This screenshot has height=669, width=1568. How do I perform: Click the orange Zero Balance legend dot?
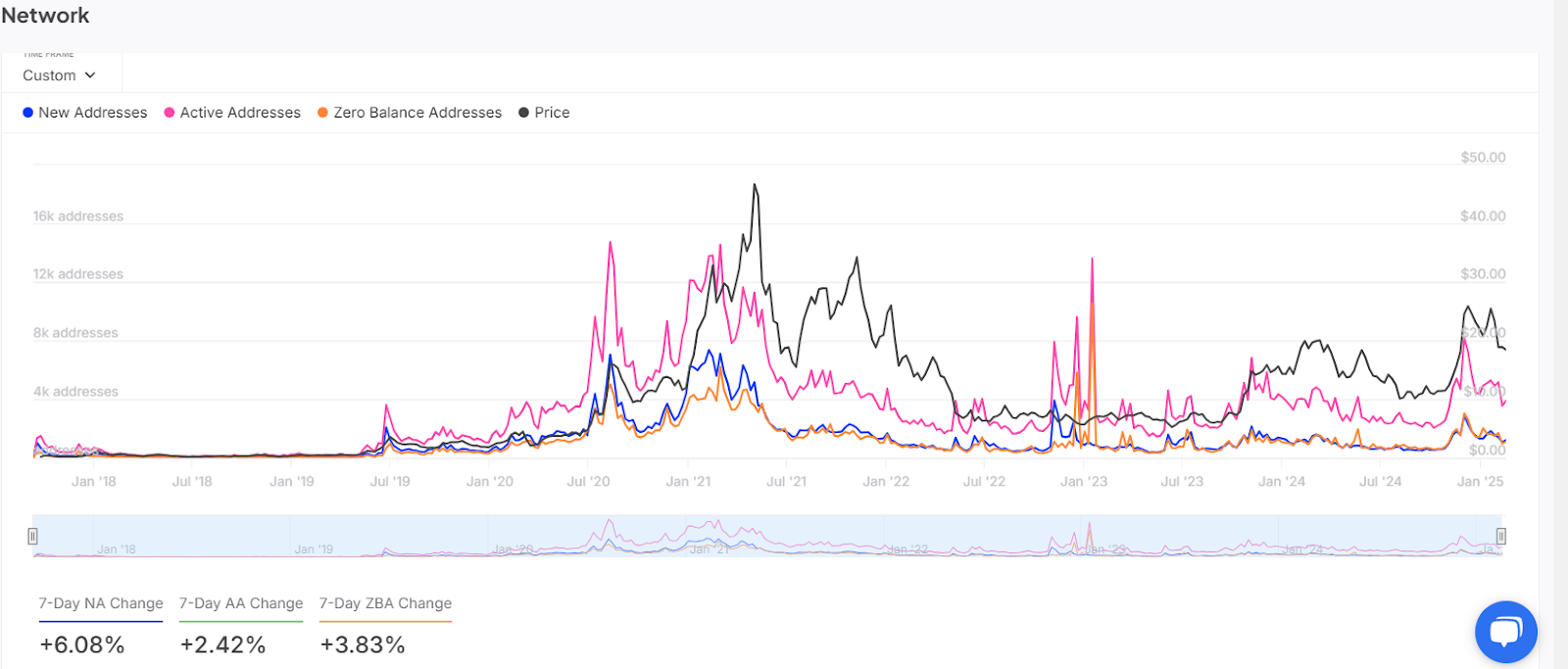coord(322,113)
